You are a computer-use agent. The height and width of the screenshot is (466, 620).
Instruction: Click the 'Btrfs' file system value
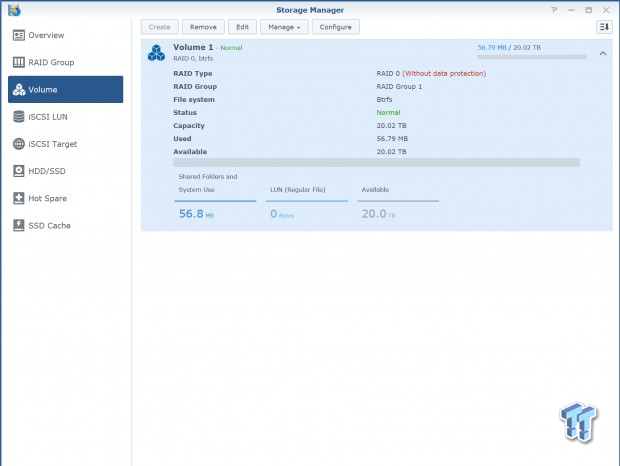pyautogui.click(x=384, y=100)
